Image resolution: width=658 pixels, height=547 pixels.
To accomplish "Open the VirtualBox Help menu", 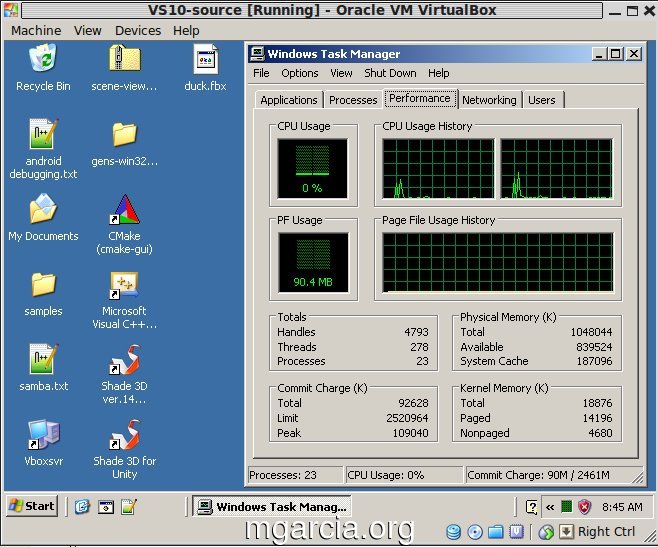I will [x=186, y=31].
